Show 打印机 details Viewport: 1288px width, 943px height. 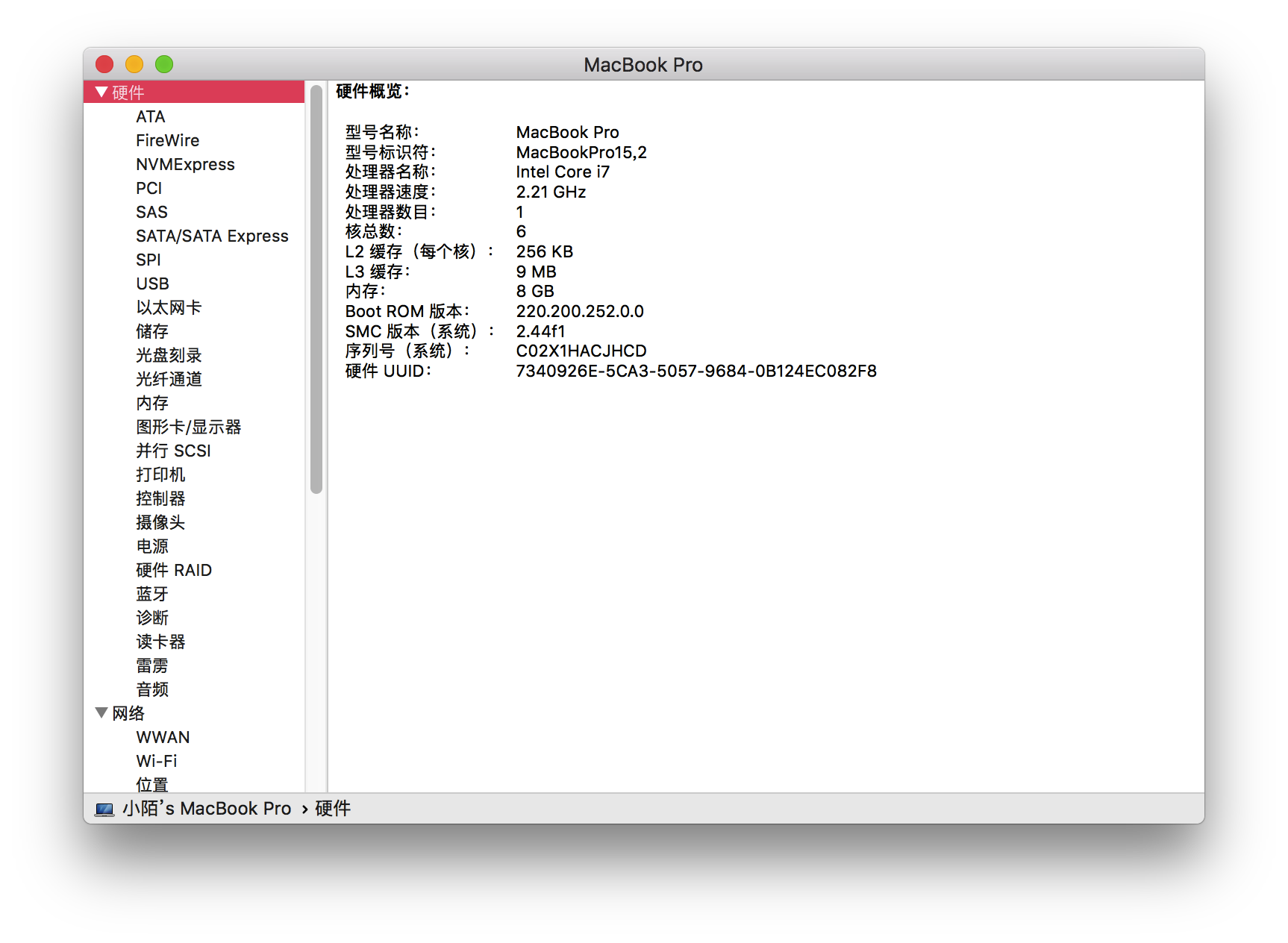[x=160, y=474]
